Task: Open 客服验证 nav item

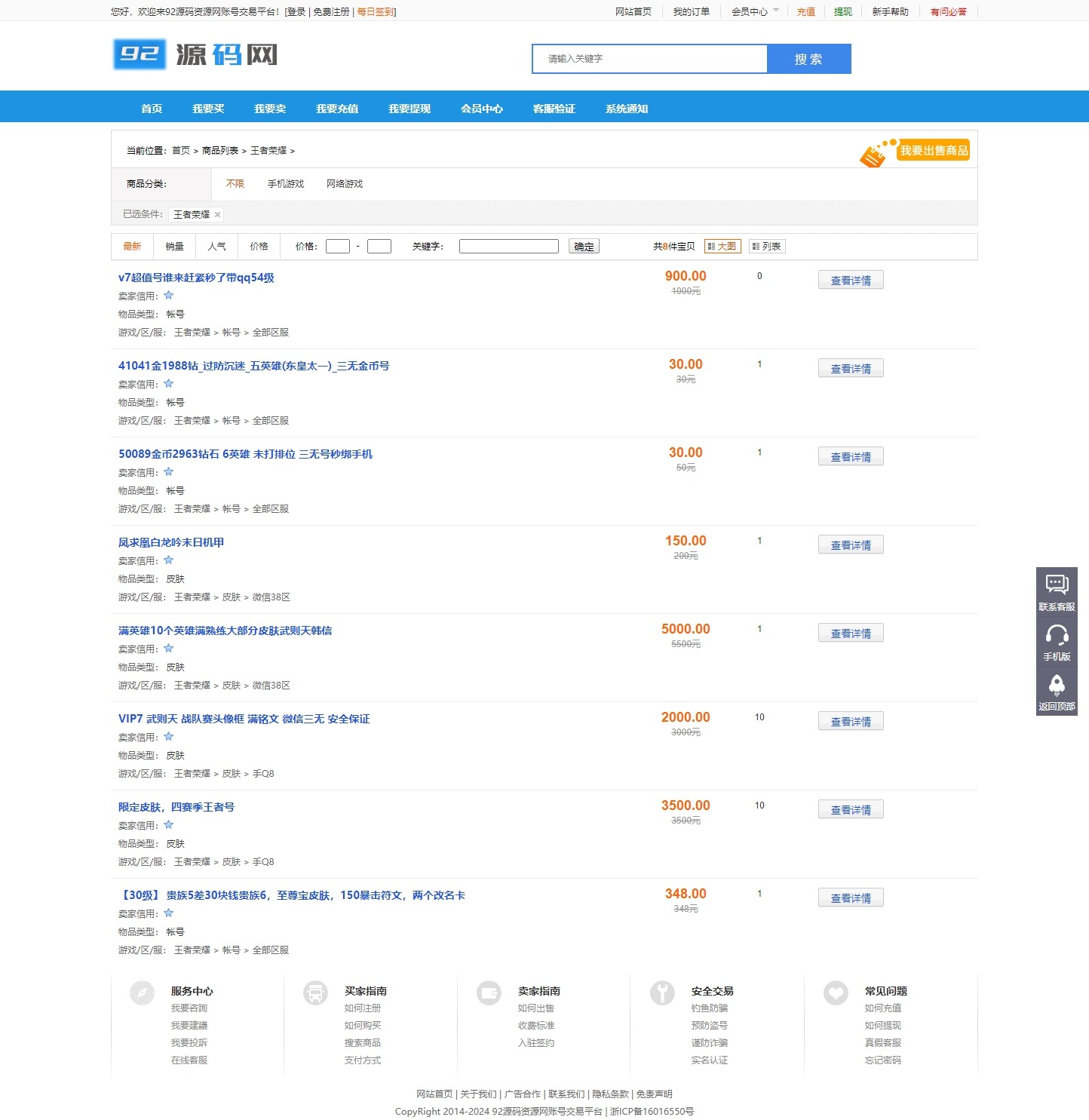Action: click(554, 109)
